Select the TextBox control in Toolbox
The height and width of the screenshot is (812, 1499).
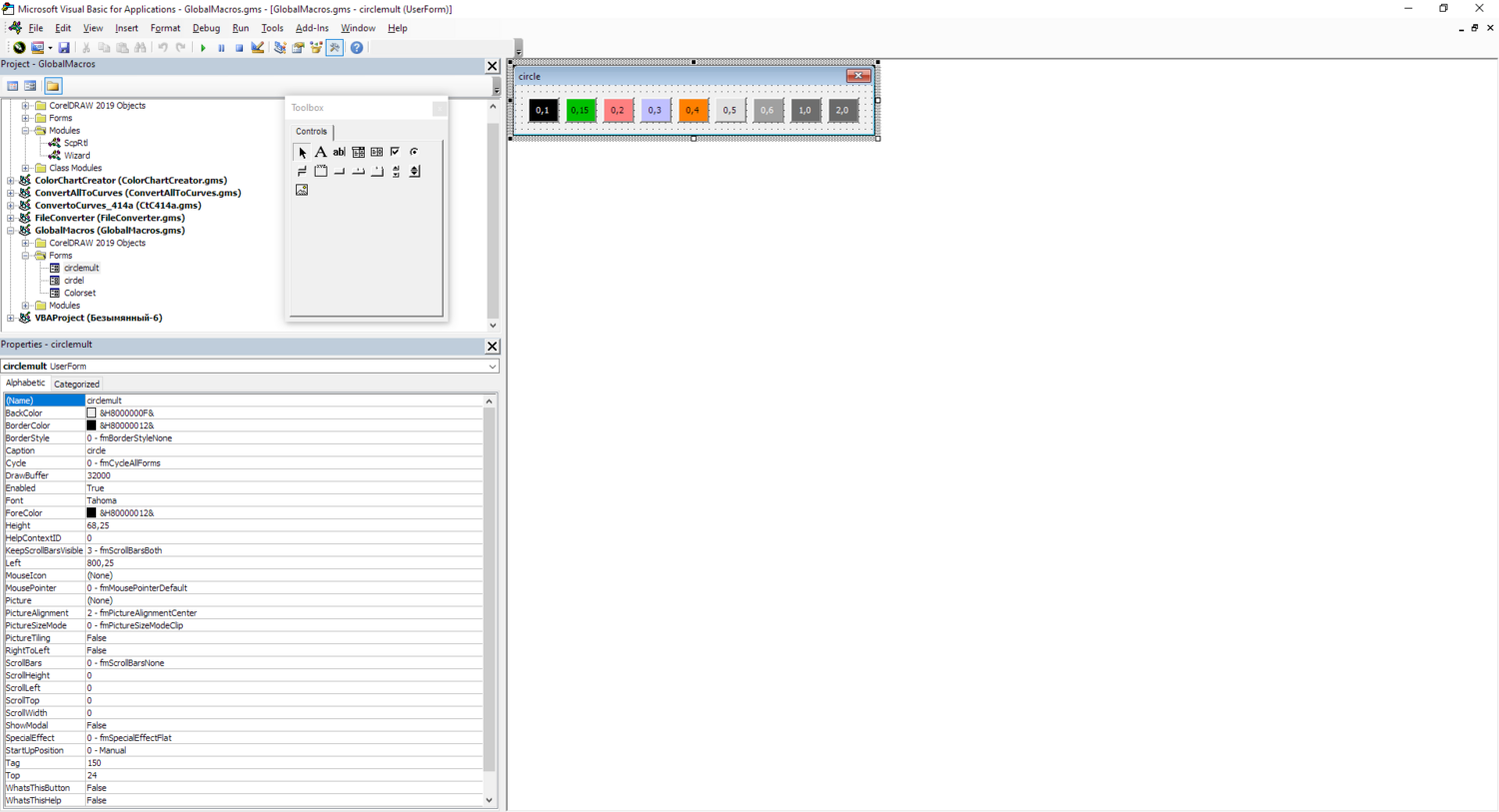click(339, 153)
